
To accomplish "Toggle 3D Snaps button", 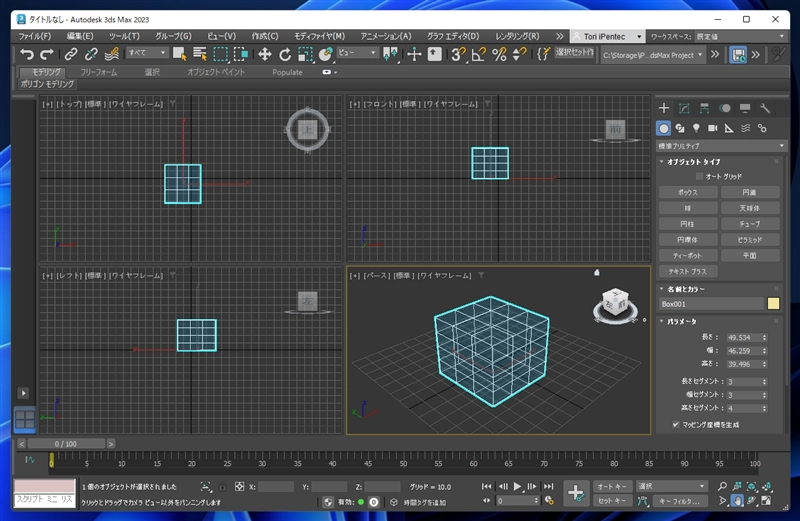I will [458, 54].
